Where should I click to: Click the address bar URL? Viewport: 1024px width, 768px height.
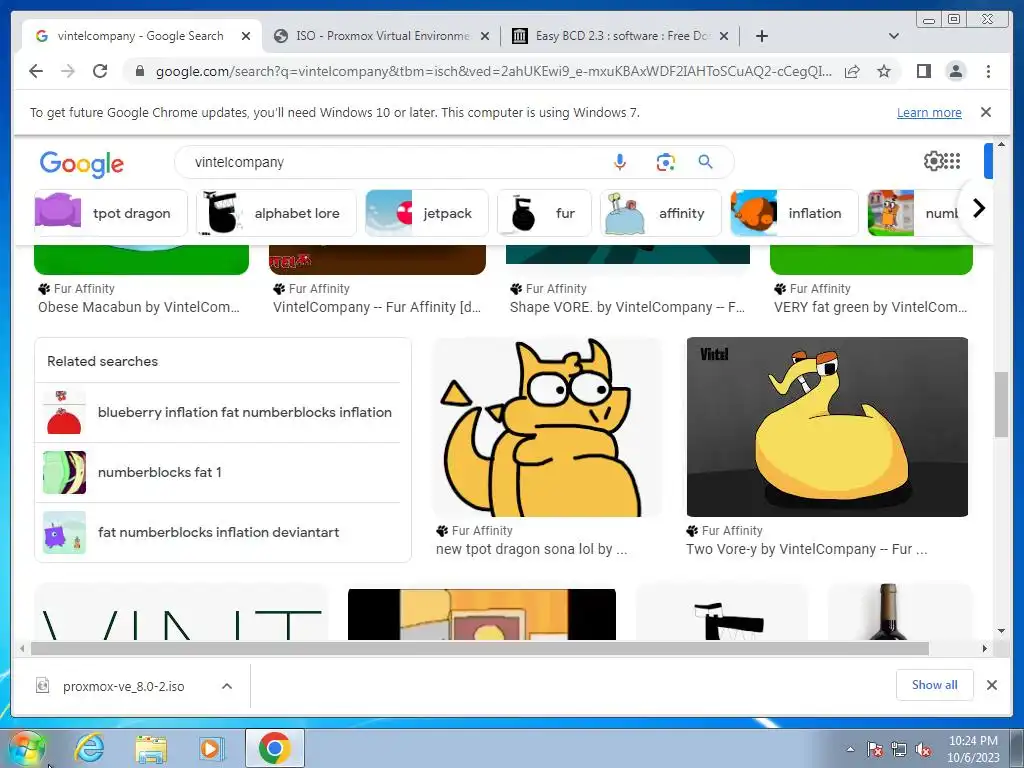(x=493, y=72)
